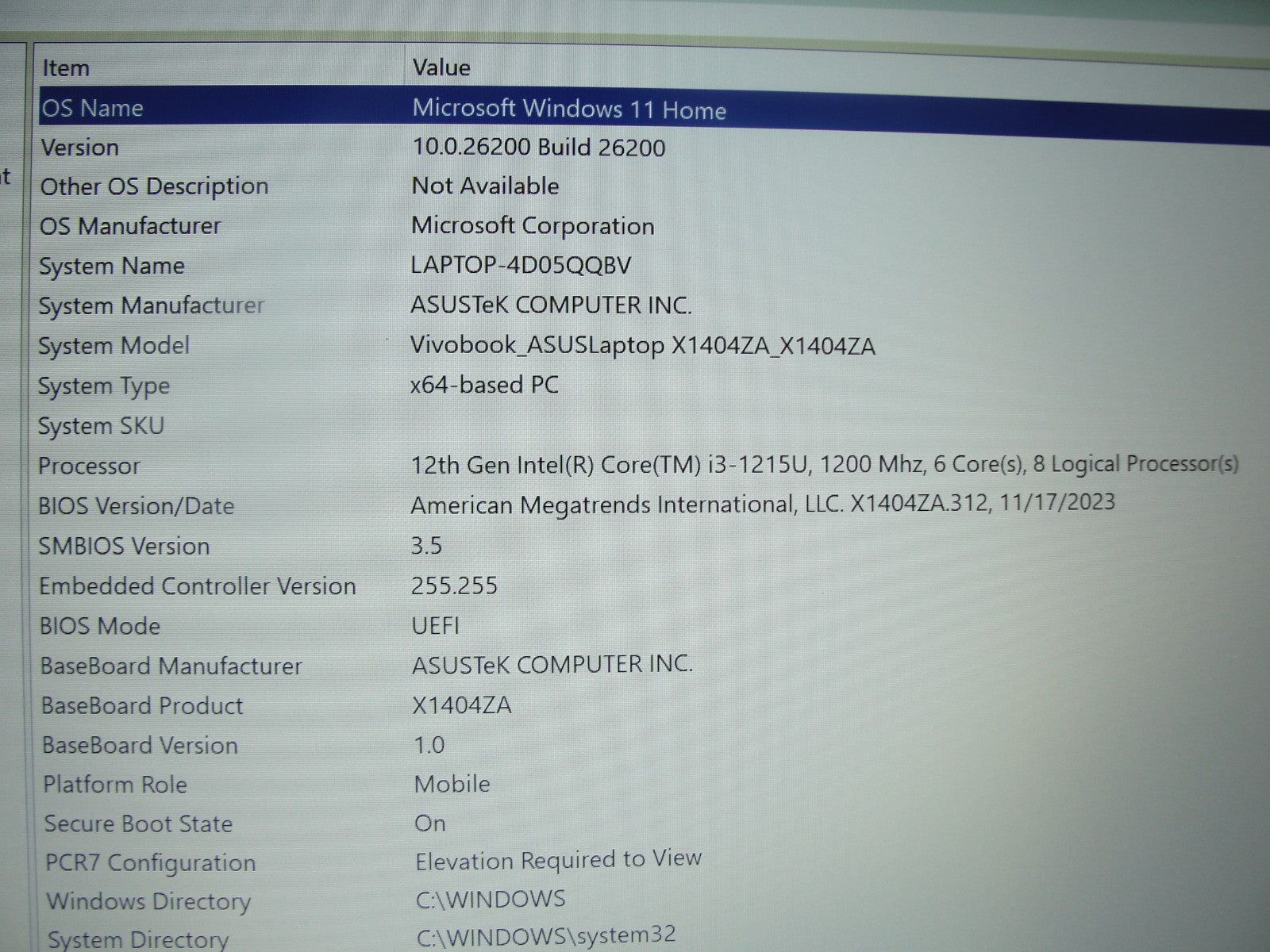
Task: Select the BIOS Mode row
Action: [x=100, y=626]
